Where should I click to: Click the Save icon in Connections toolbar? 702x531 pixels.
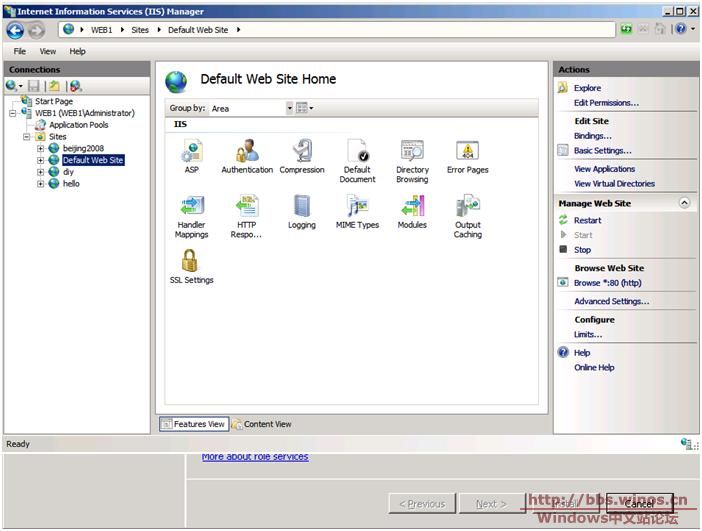(x=34, y=86)
